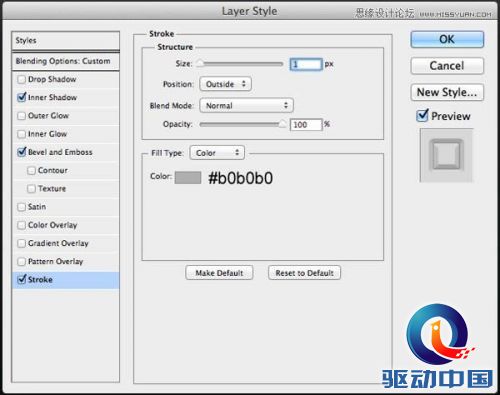Tick the Contour checkbox
500x395 pixels.
[31, 170]
